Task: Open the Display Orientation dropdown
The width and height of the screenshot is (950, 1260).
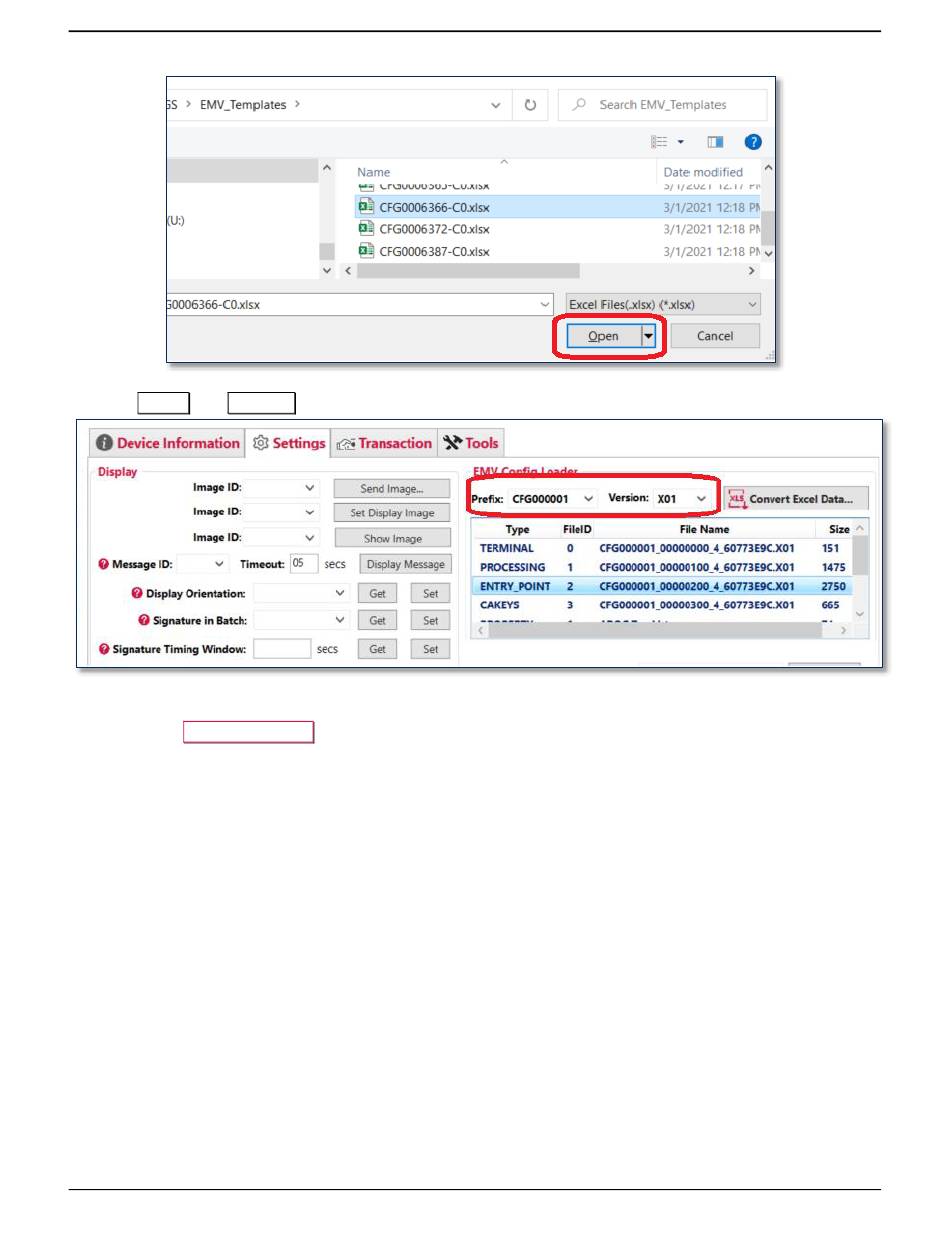Action: coord(339,593)
